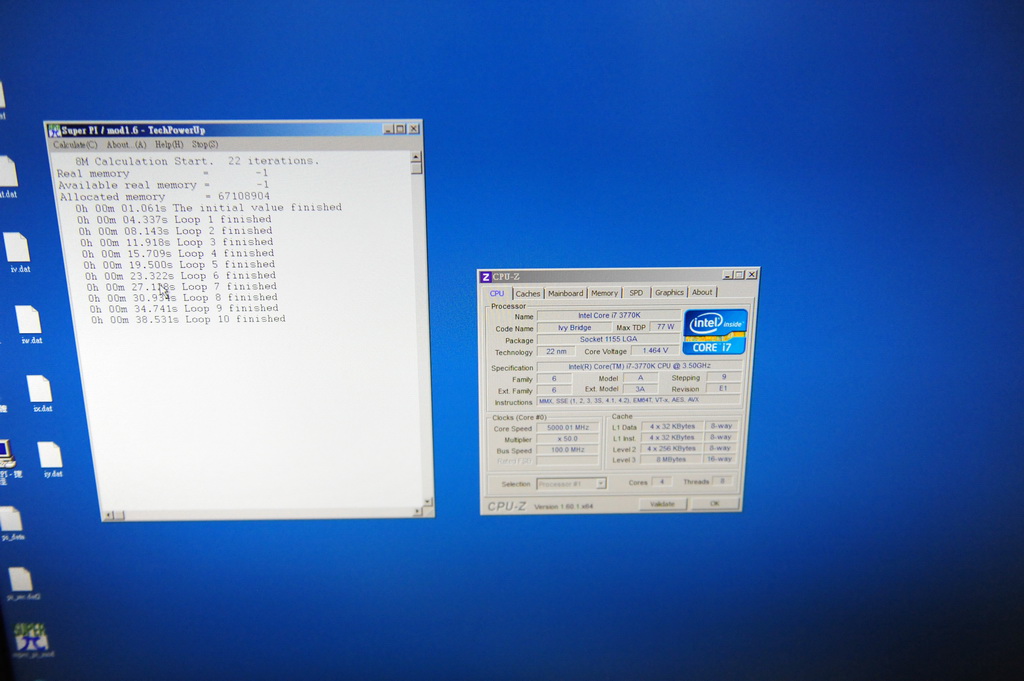Click the OK button in CPU-Z

pyautogui.click(x=714, y=503)
